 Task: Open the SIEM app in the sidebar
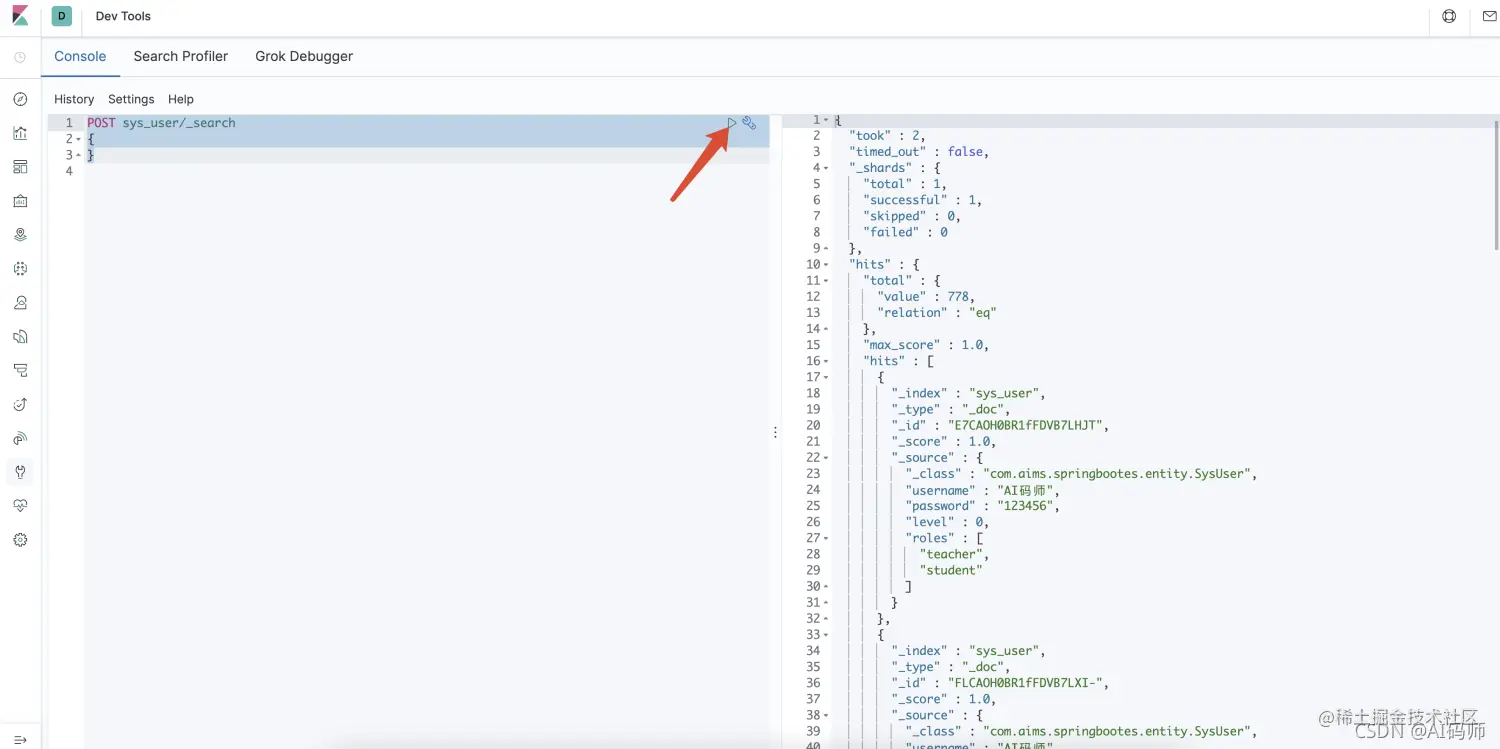pos(20,438)
